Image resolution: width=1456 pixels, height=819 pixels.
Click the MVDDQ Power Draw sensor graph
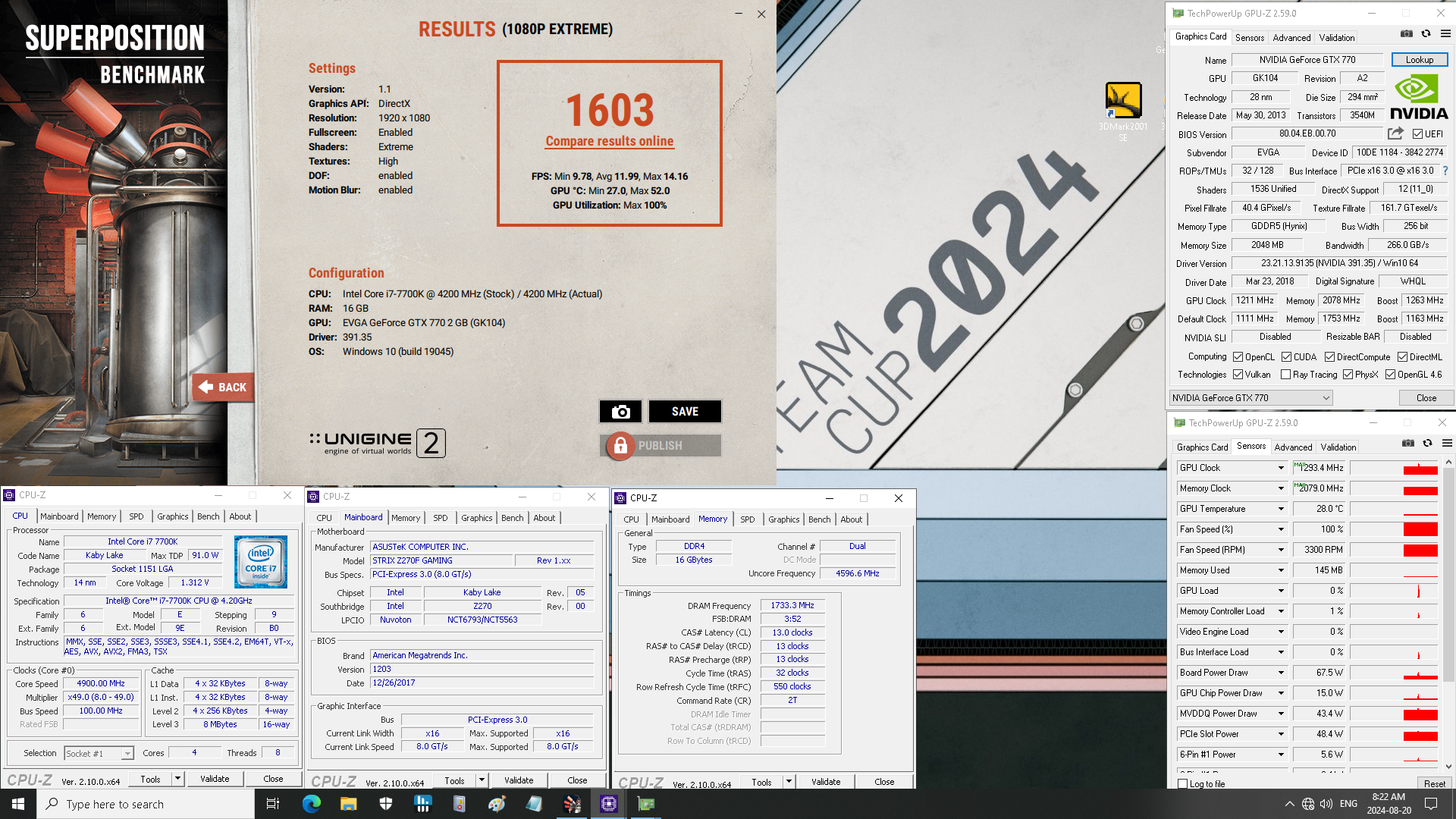coord(1394,714)
